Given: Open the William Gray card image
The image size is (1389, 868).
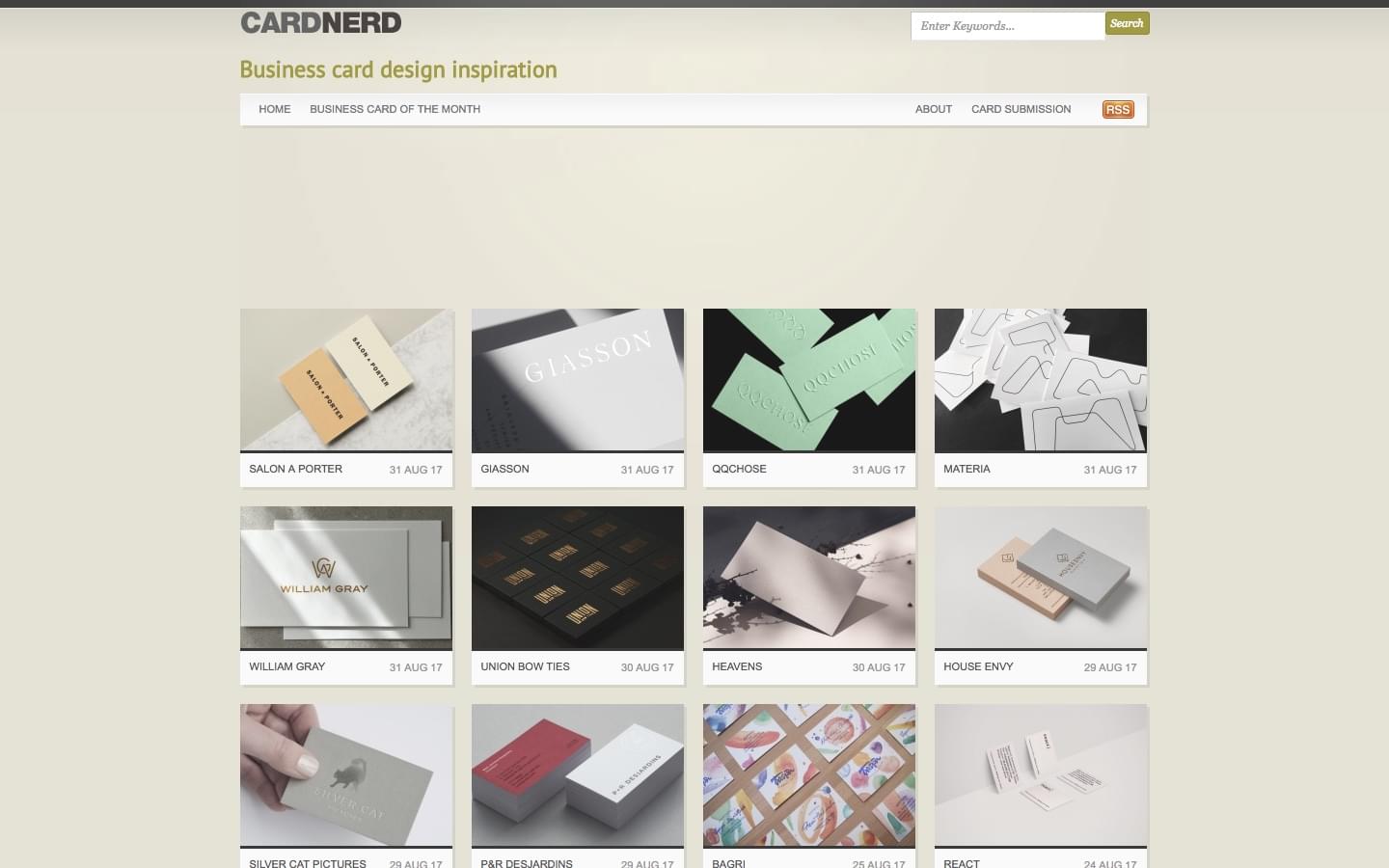Looking at the screenshot, I should (346, 577).
